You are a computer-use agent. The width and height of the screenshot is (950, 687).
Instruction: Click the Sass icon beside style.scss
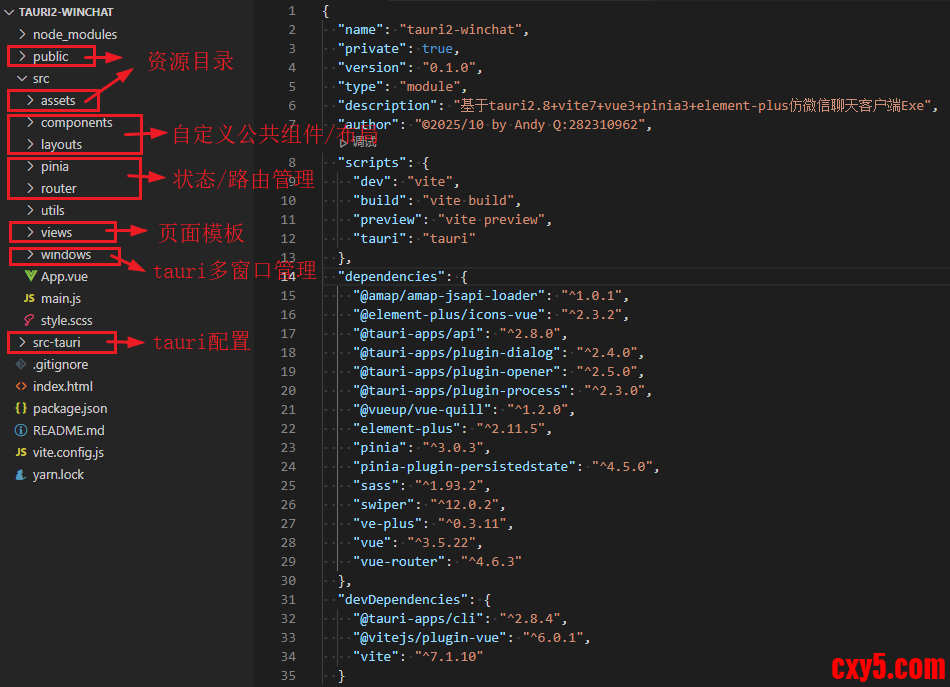click(29, 320)
